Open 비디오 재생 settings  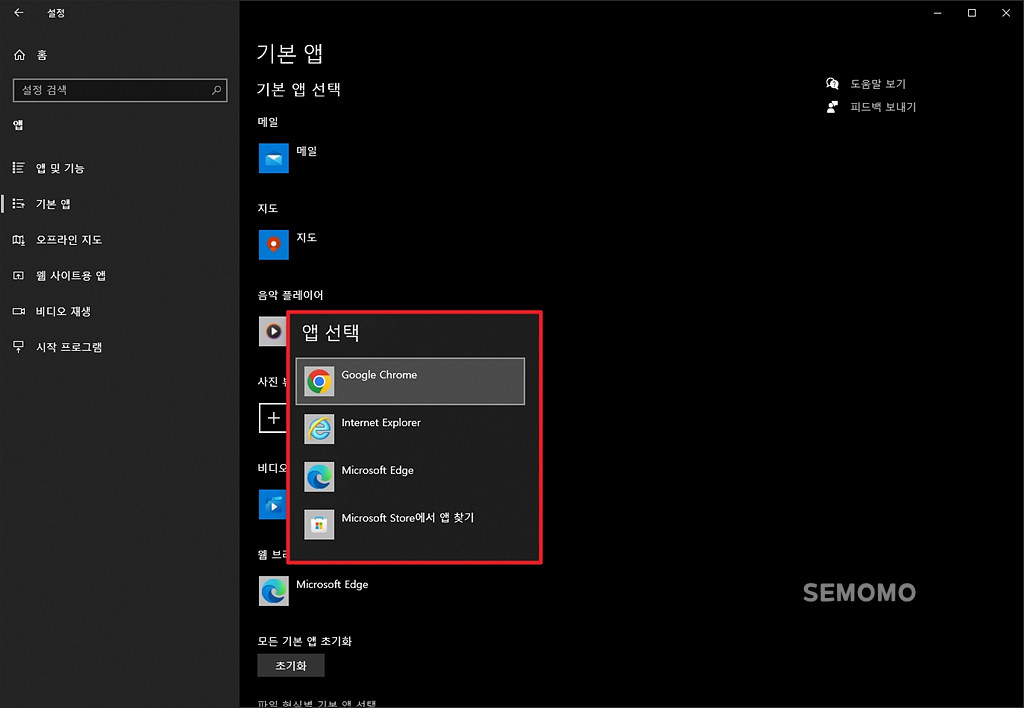[52, 312]
